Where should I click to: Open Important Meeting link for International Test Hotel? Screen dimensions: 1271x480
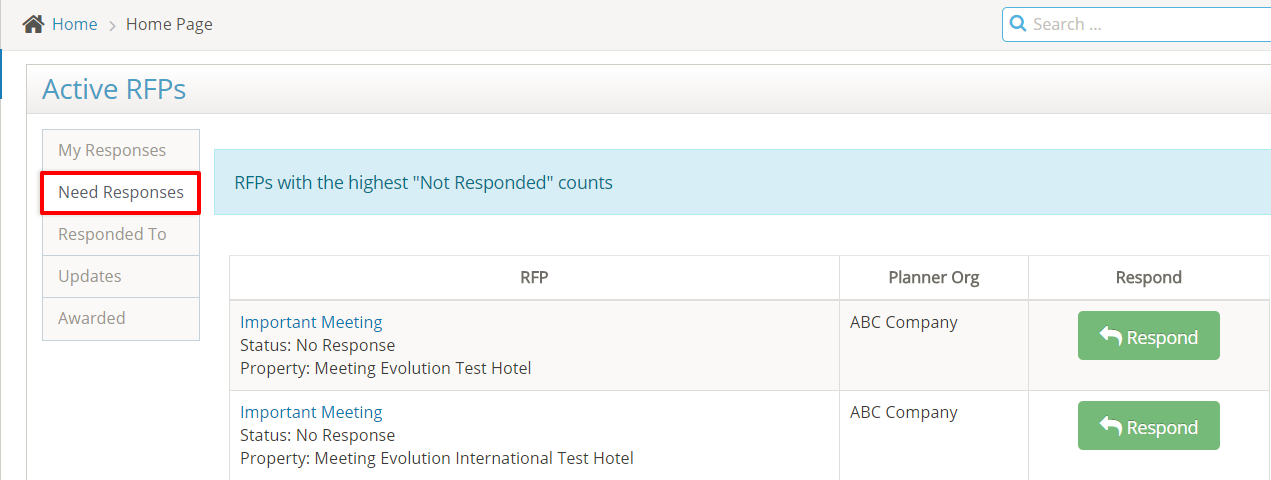311,412
